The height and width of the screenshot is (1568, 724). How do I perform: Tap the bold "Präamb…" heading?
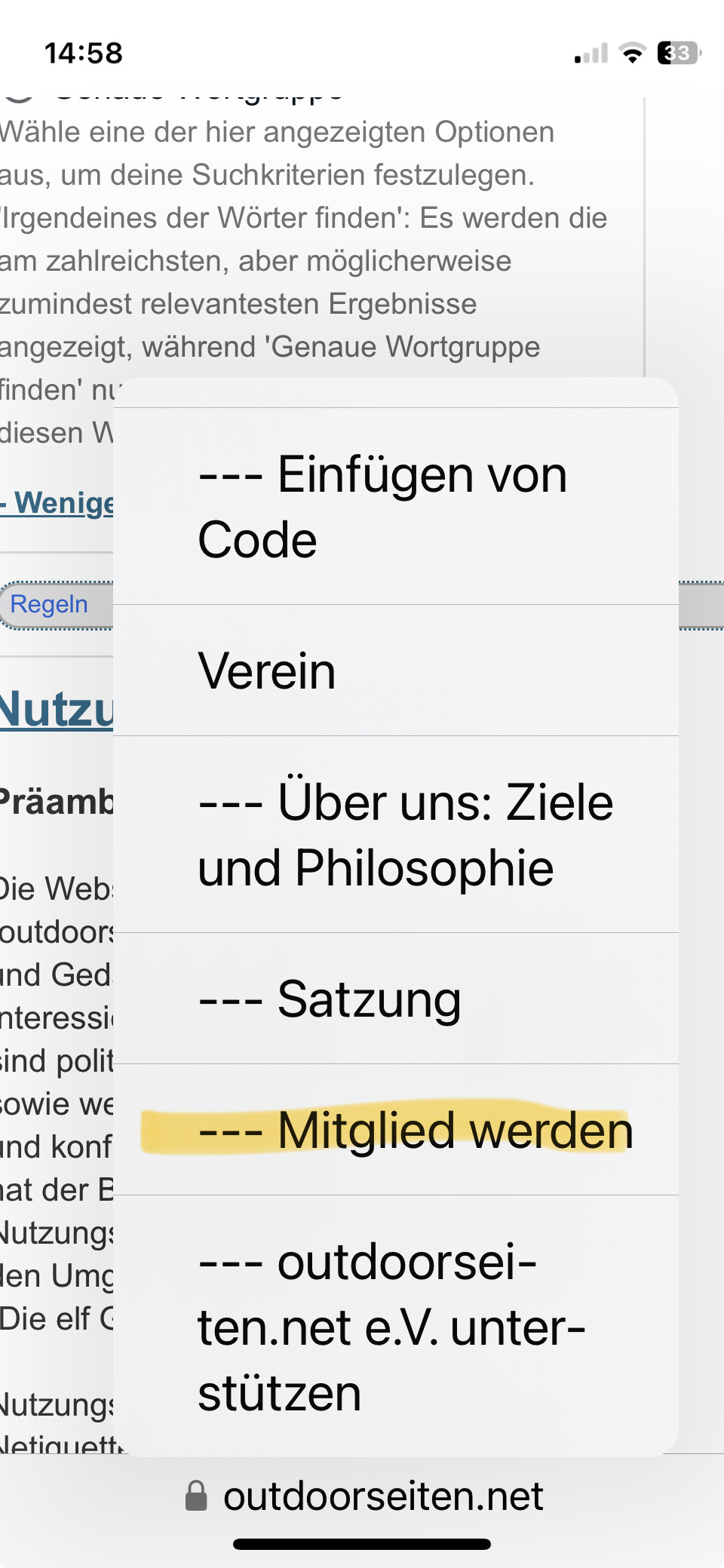[57, 802]
